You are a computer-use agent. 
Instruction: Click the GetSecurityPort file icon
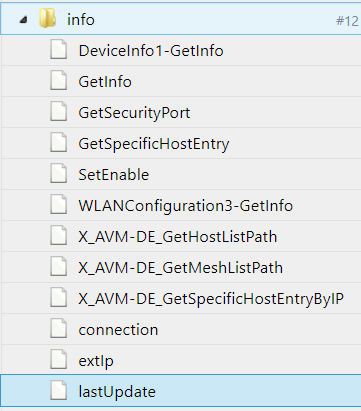pyautogui.click(x=59, y=112)
